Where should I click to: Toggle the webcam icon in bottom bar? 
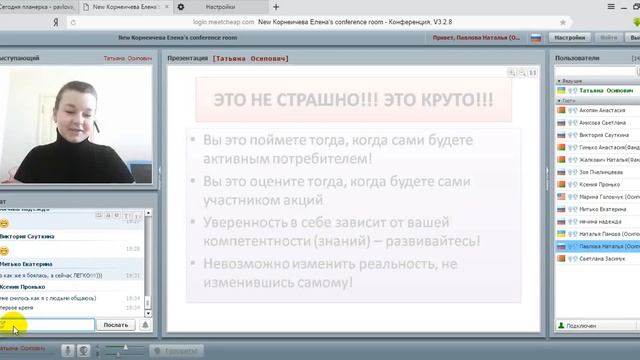[83, 351]
